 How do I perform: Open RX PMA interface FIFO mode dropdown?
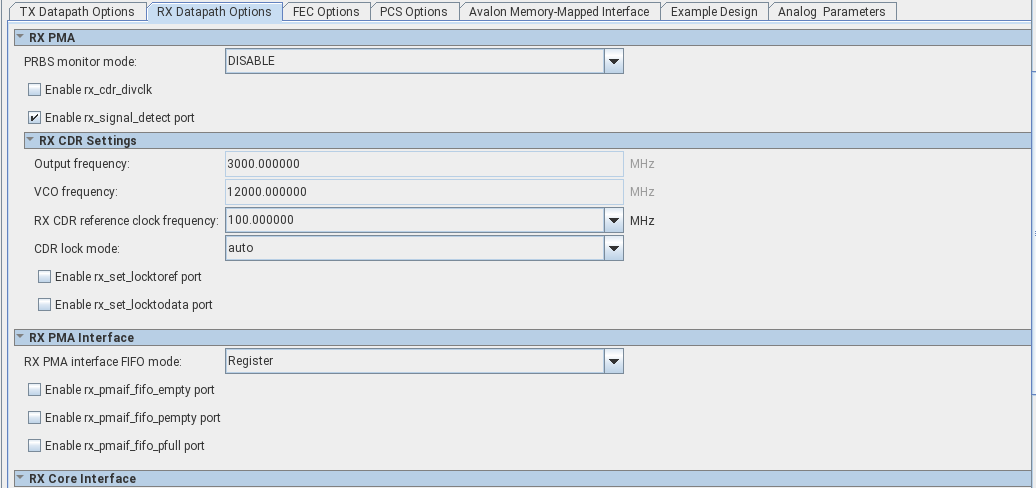613,361
